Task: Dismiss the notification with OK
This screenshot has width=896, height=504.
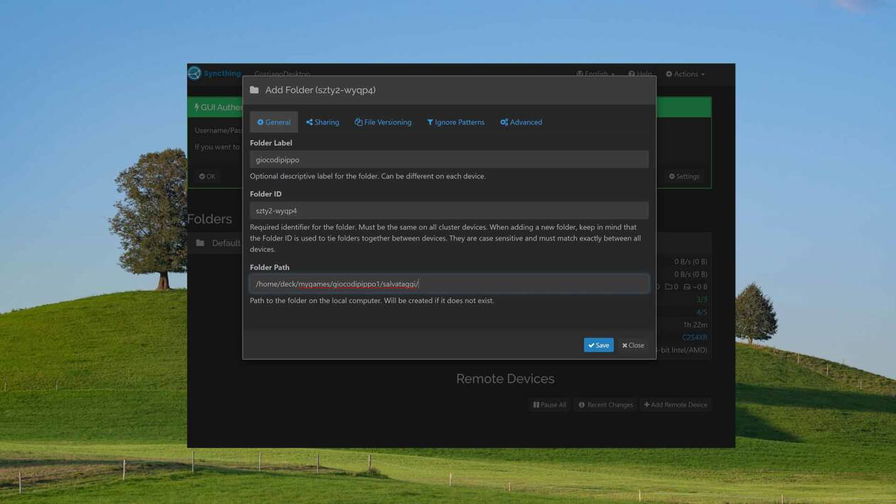Action: pyautogui.click(x=207, y=177)
